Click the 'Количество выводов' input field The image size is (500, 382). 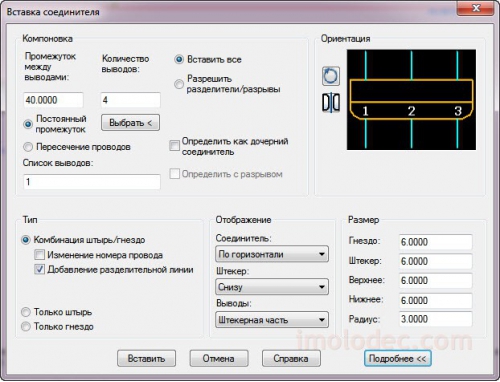[131, 100]
